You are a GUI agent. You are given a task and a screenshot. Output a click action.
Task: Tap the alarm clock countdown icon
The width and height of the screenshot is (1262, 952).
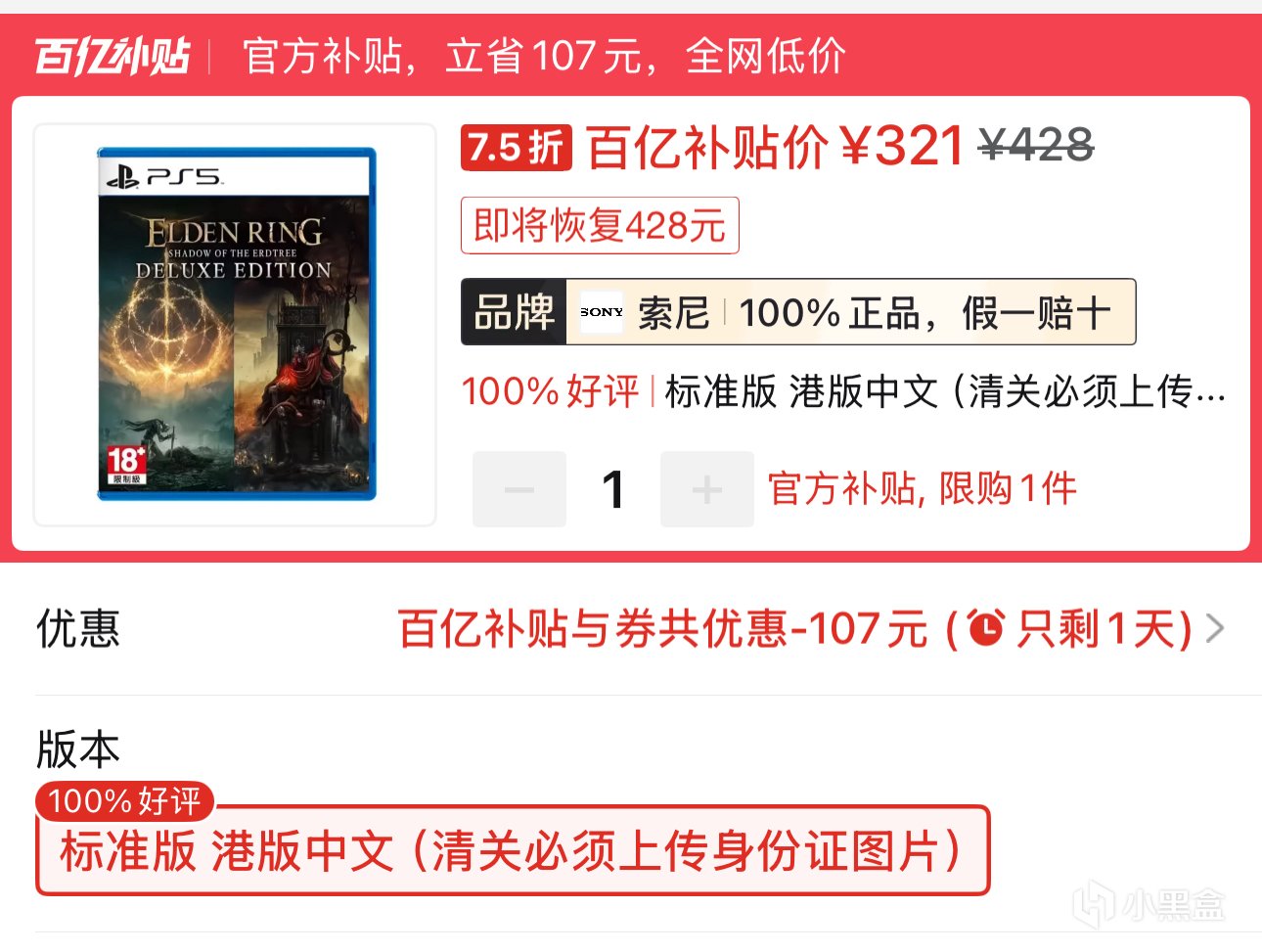986,627
